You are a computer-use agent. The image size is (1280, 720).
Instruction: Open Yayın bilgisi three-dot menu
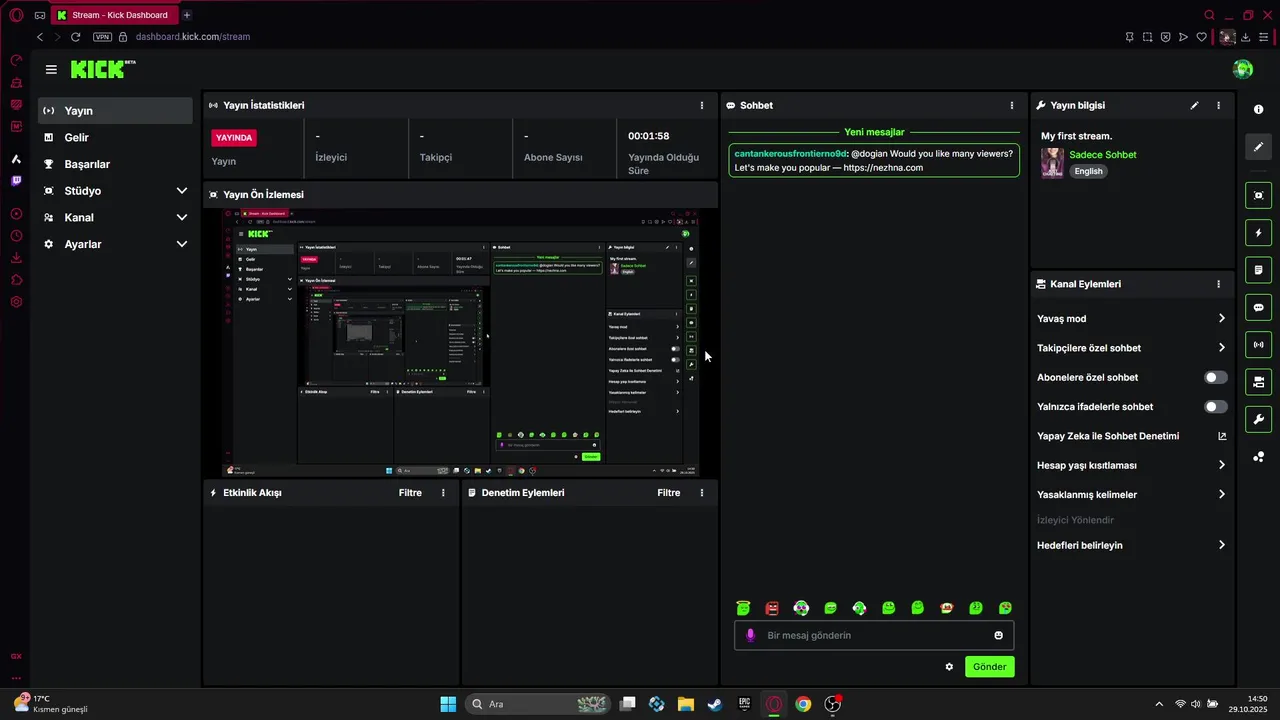point(1218,105)
